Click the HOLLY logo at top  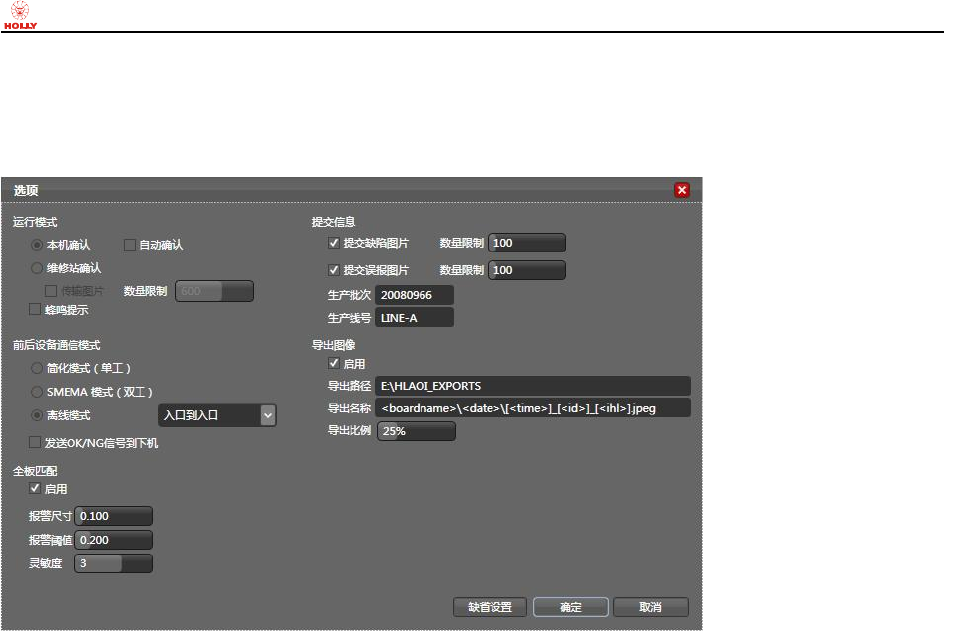[20, 15]
